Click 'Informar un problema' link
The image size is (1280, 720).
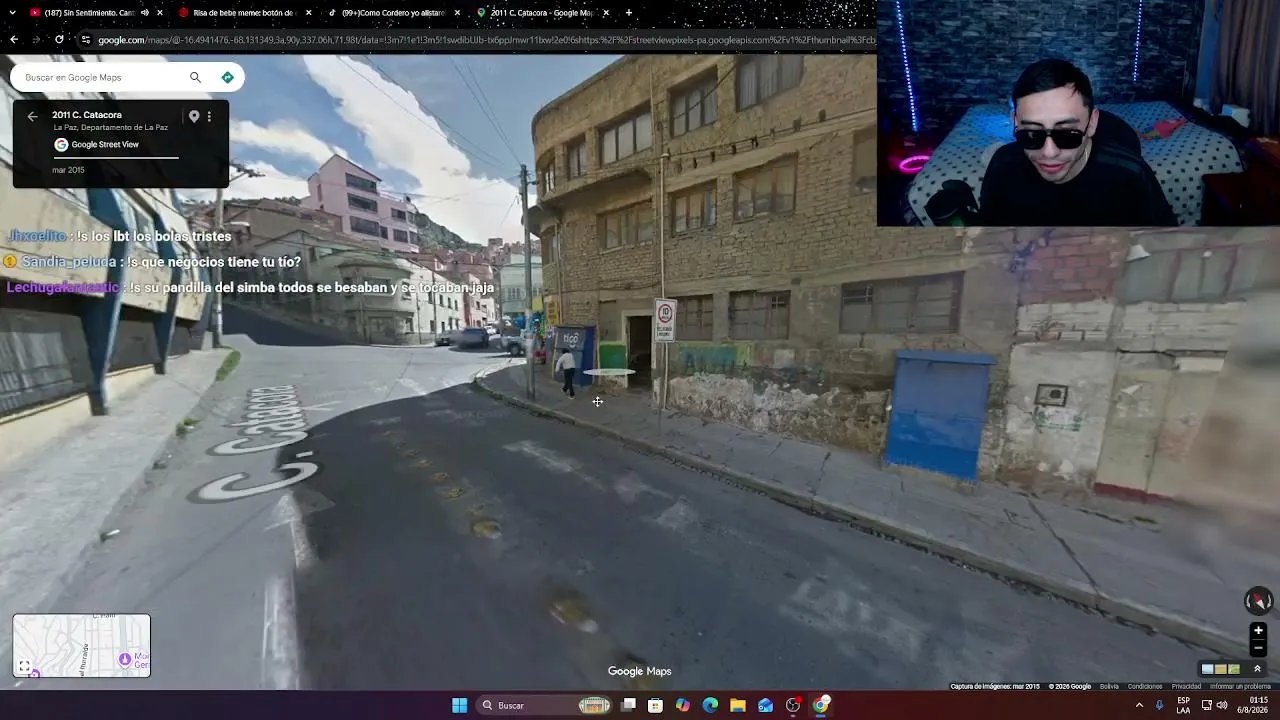click(x=1240, y=686)
